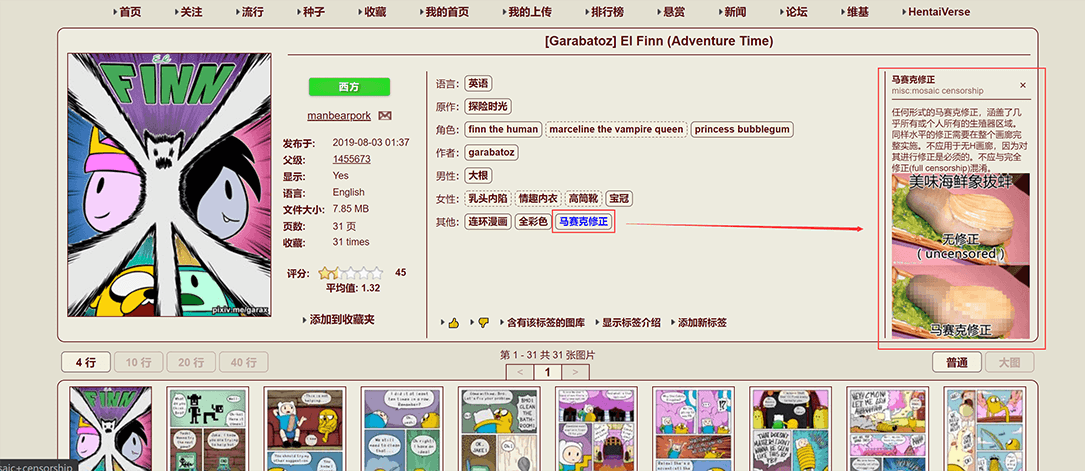Open the 维基 navigation item
Viewport: 1085px width, 471px height.
pyautogui.click(x=857, y=12)
